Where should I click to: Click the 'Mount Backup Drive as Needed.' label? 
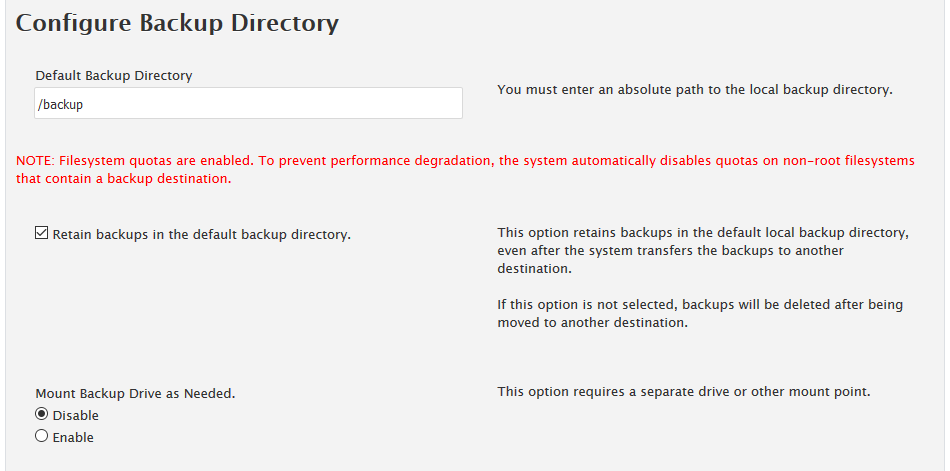point(135,394)
